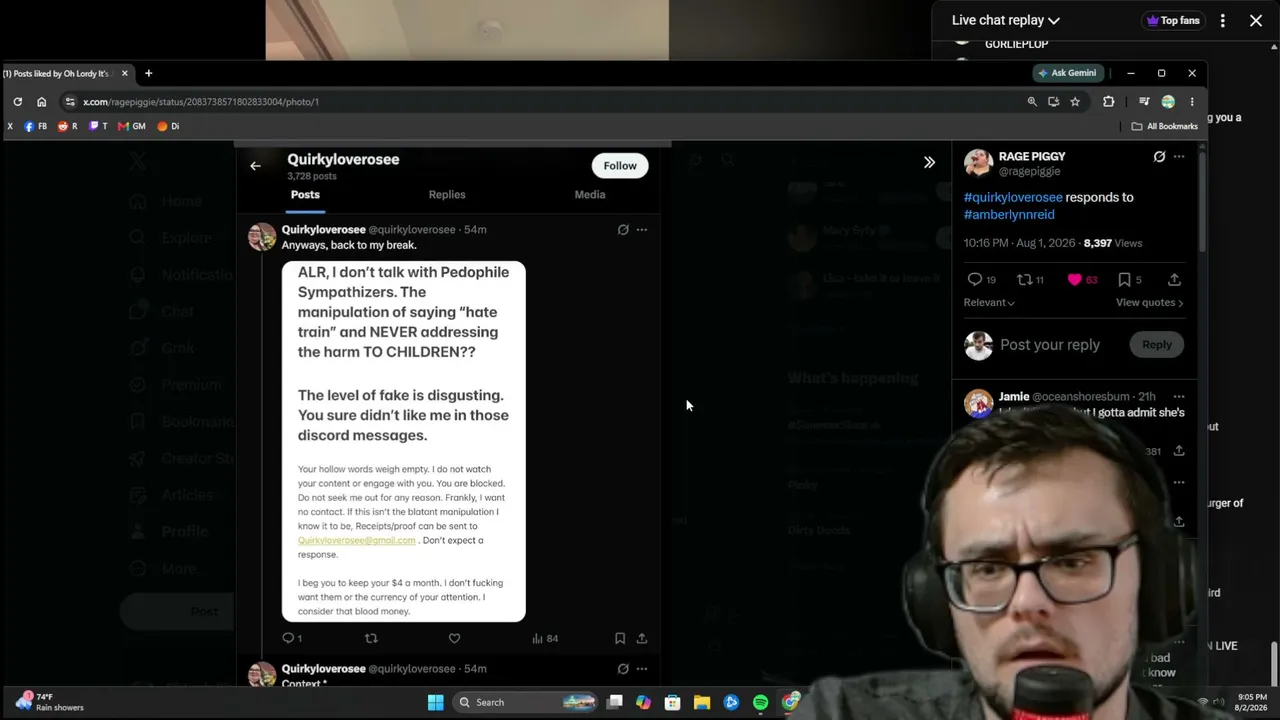Open the FB bookmark

[x=35, y=126]
